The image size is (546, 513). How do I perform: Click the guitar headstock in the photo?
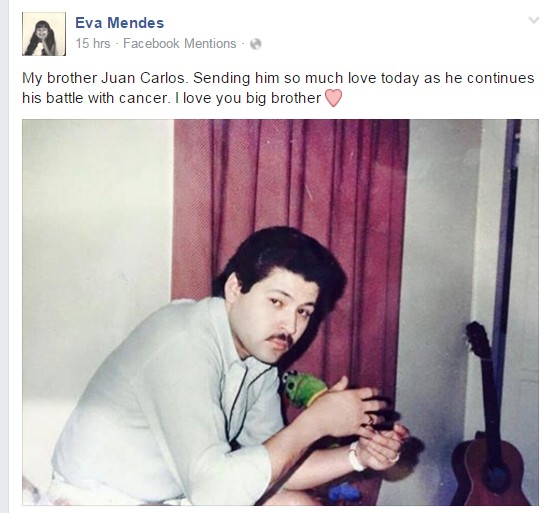click(x=478, y=335)
